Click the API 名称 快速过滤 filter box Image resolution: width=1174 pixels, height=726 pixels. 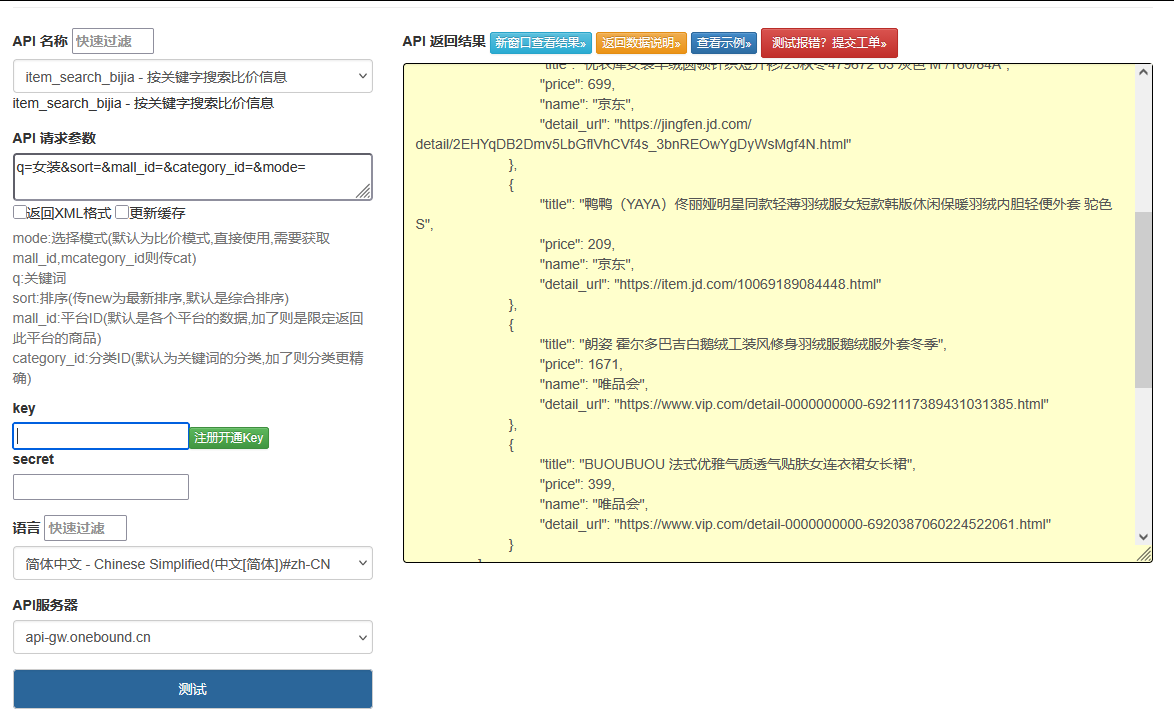click(110, 41)
